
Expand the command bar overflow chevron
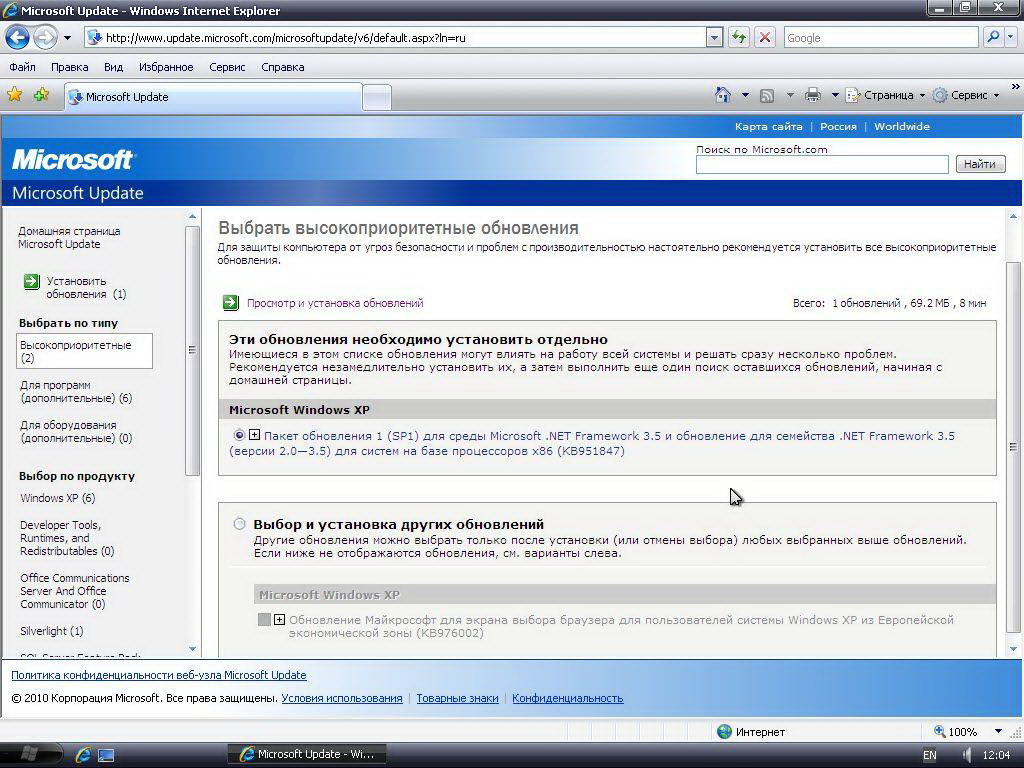point(1016,87)
